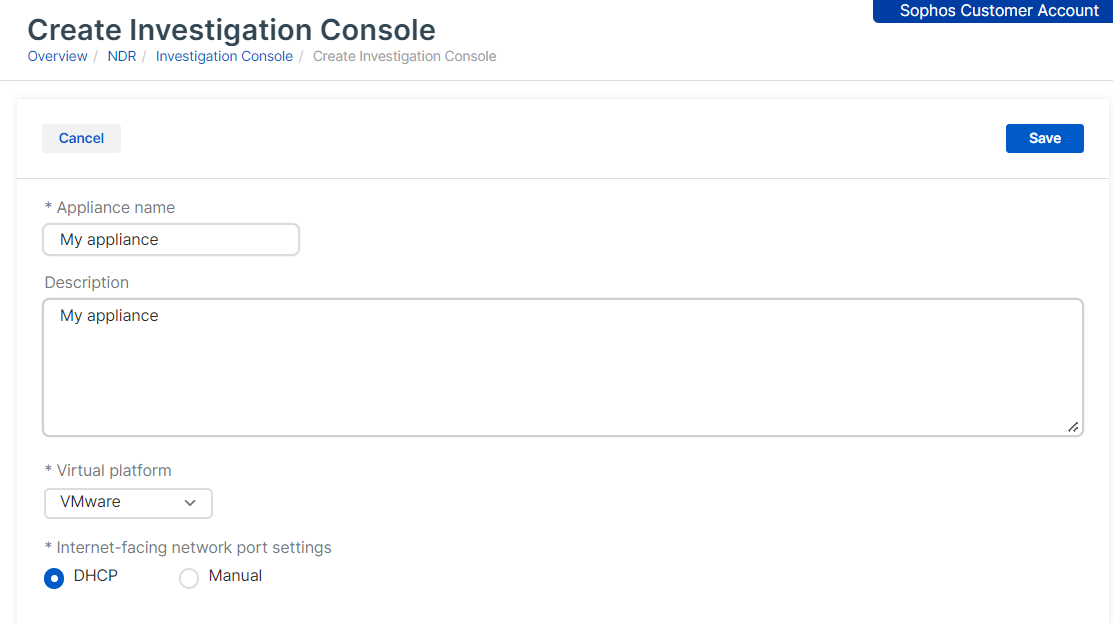
Task: Click the chevron on the VMware selector
Action: coord(190,503)
